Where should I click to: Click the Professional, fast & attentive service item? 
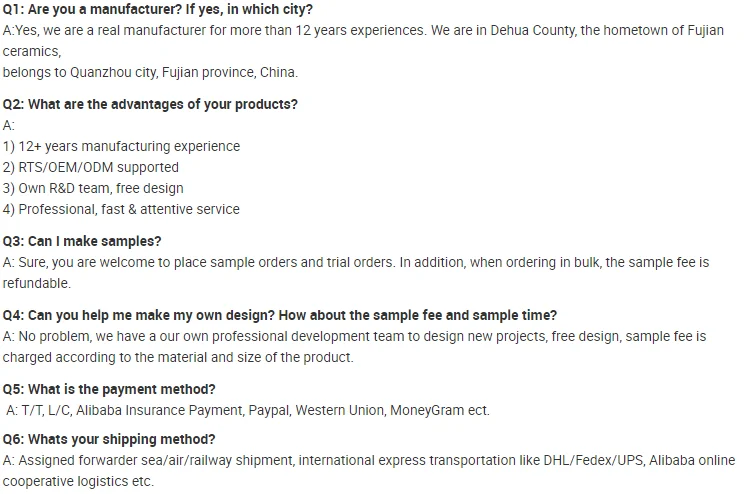tap(121, 209)
